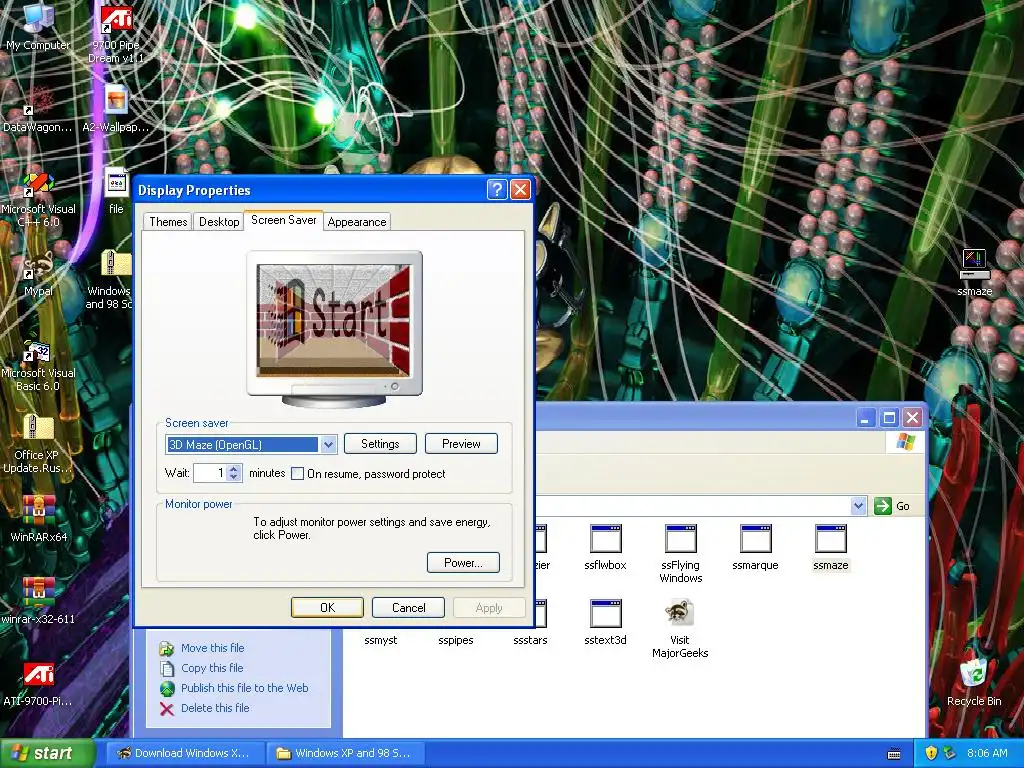1024x768 pixels.
Task: Open monitor Power settings
Action: tap(463, 562)
